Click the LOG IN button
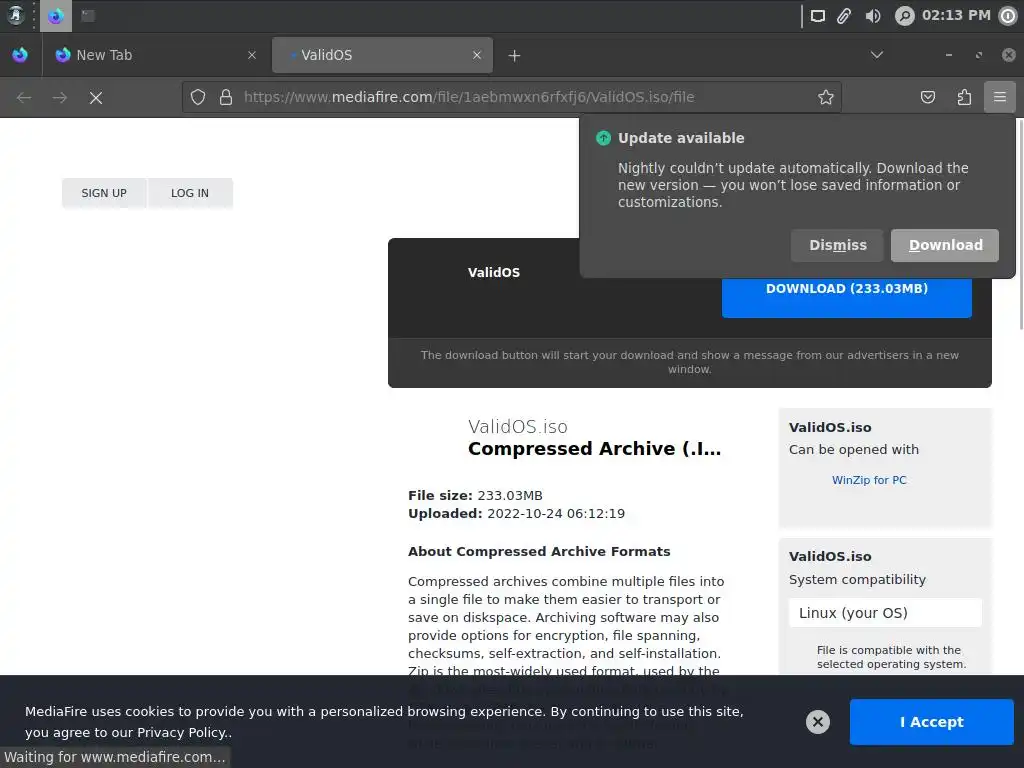The width and height of the screenshot is (1024, 768). tap(190, 193)
